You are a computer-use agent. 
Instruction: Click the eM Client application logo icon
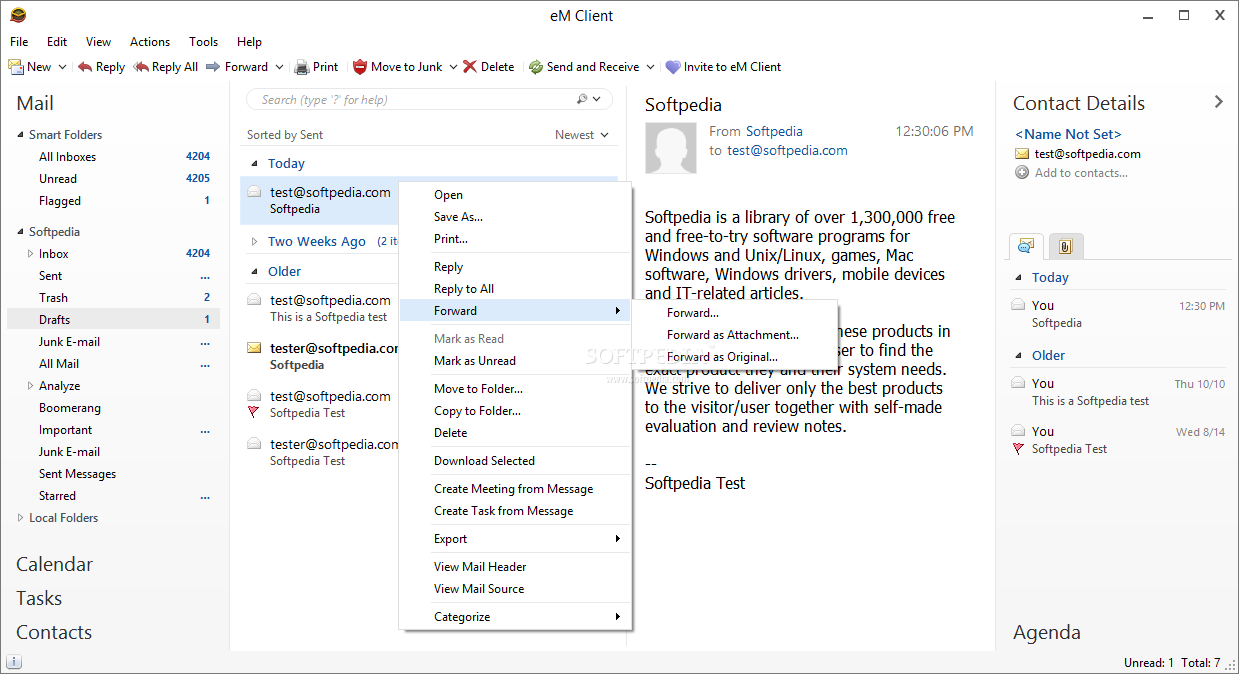coord(17,15)
